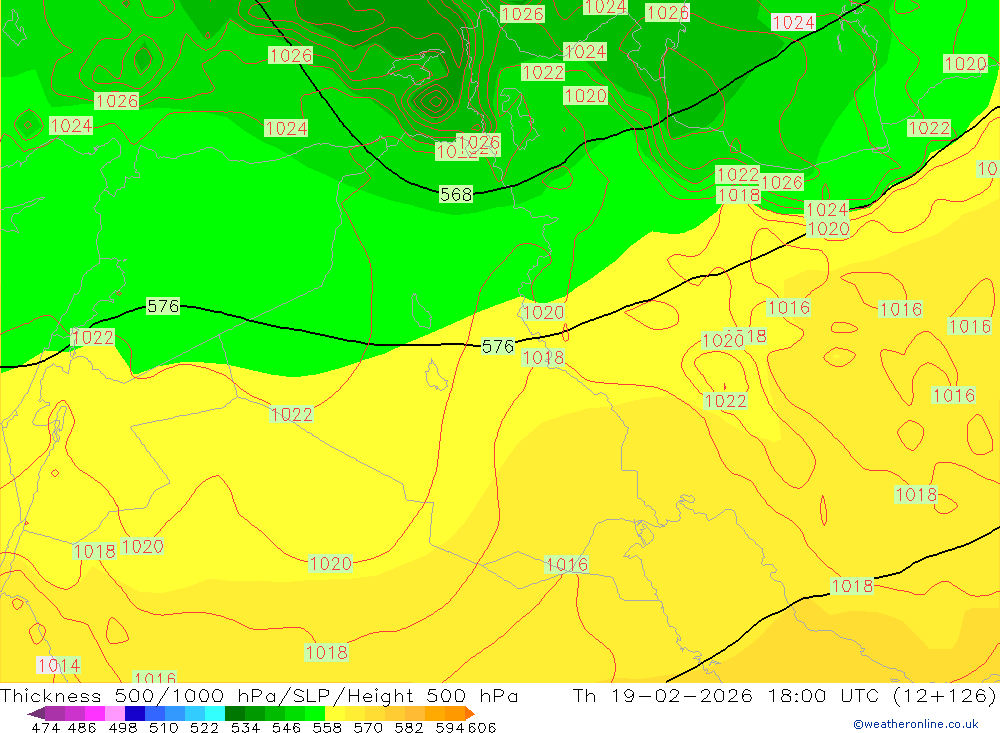
Task: Click the 594 legend value
Action: [x=450, y=728]
